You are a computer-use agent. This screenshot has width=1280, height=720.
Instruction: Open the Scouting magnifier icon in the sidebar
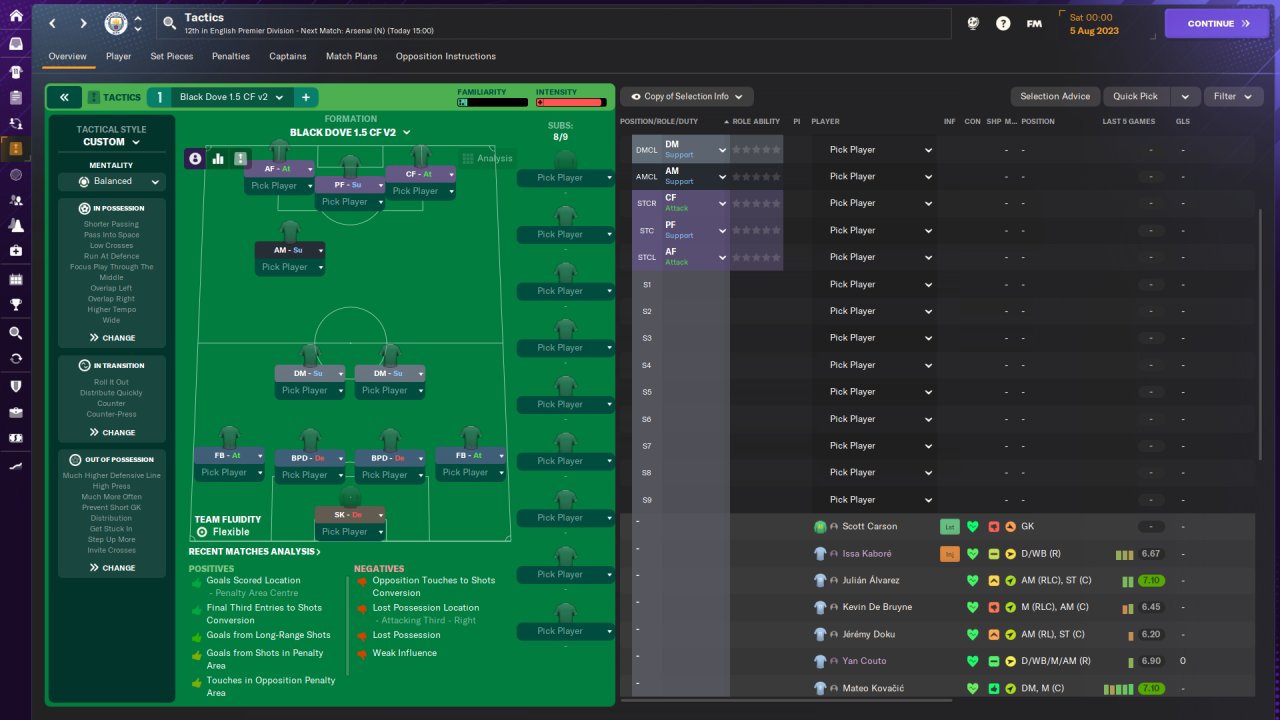pos(16,333)
